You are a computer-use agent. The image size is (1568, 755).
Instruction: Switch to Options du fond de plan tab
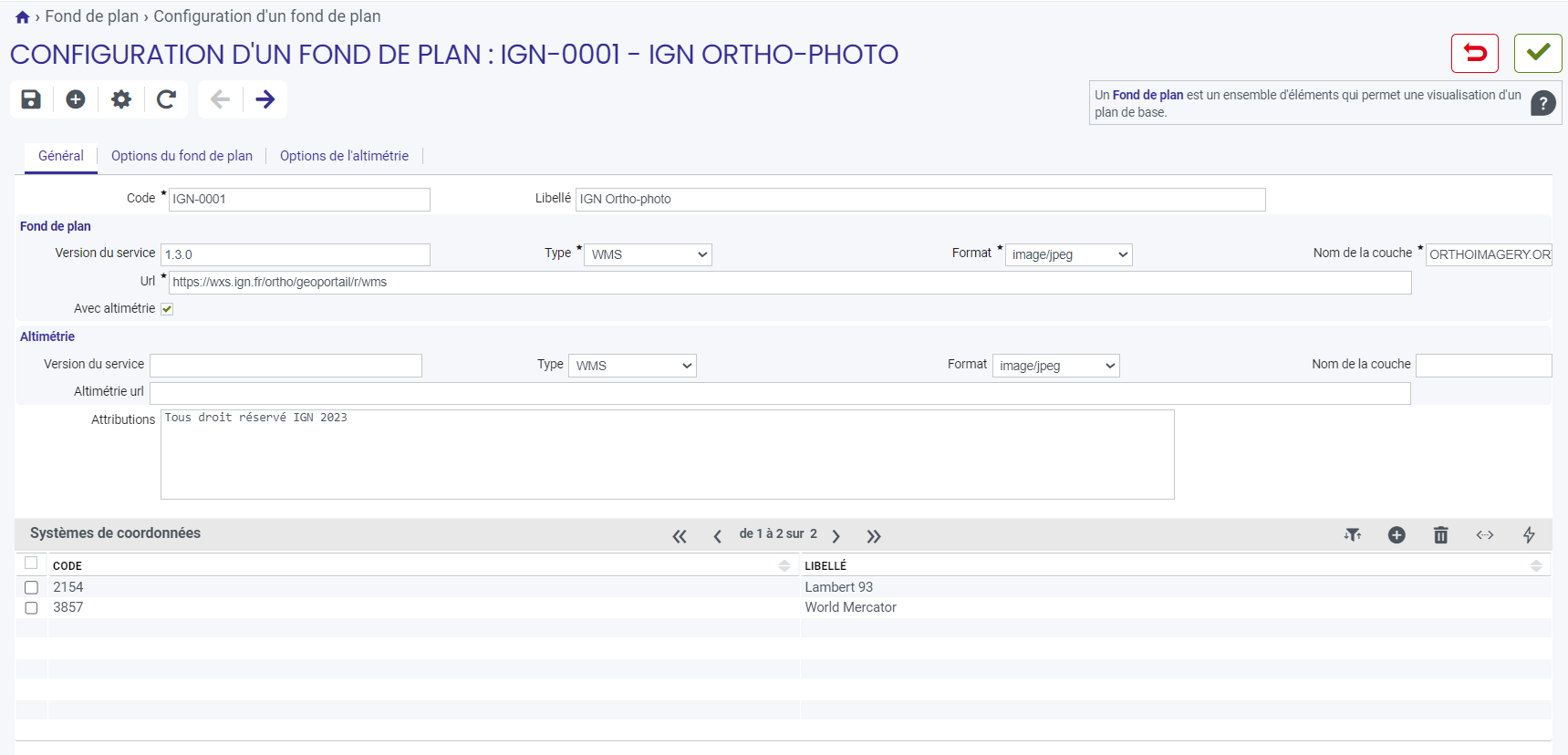182,156
